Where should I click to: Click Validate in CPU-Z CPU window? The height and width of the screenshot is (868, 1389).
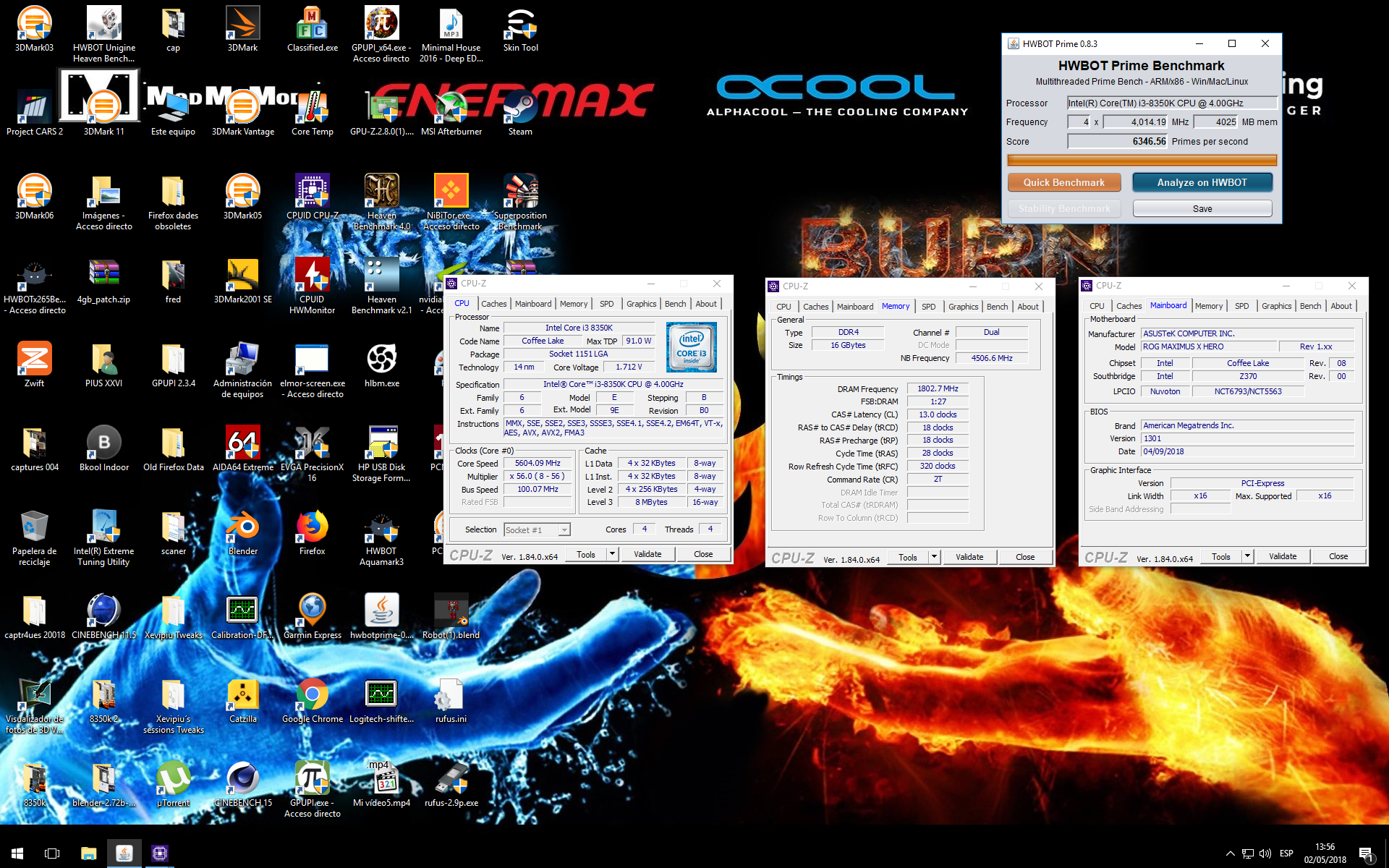click(x=647, y=554)
